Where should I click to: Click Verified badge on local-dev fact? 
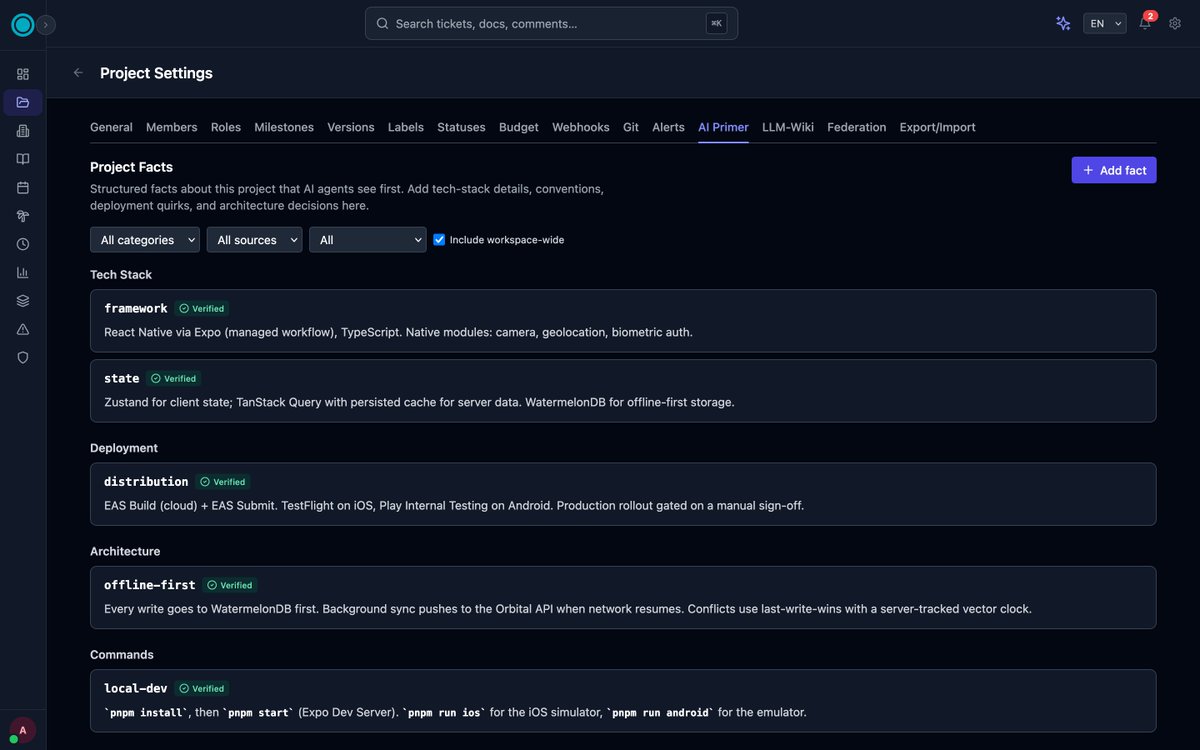[x=202, y=689]
